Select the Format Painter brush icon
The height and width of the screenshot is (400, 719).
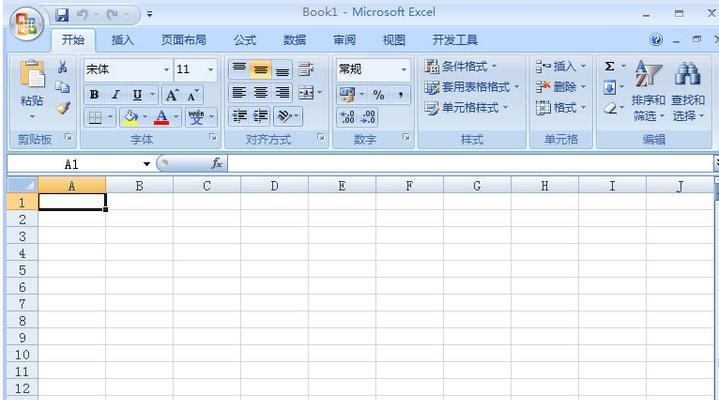[63, 108]
